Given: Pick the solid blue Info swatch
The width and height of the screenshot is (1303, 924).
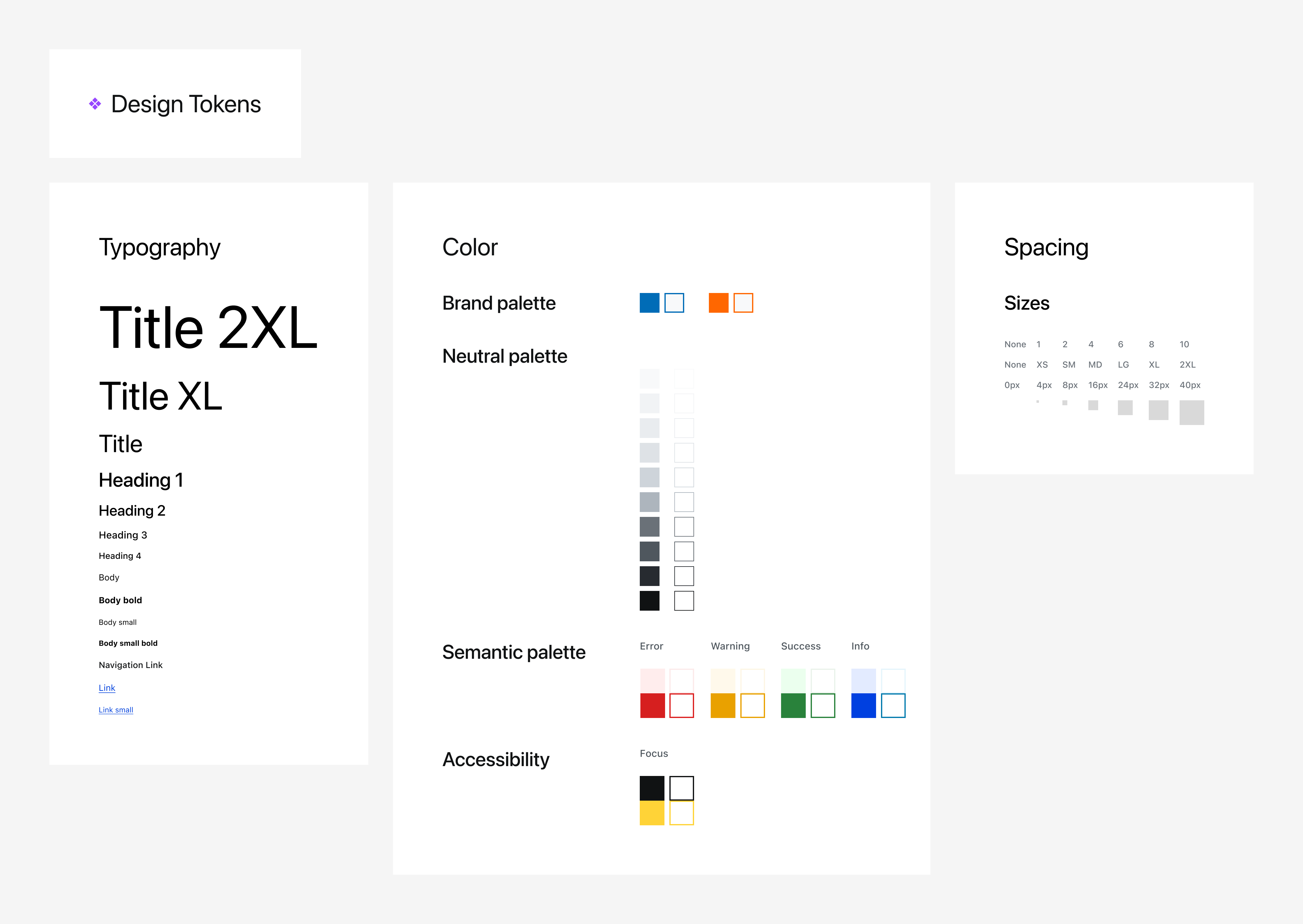Looking at the screenshot, I should tap(864, 706).
